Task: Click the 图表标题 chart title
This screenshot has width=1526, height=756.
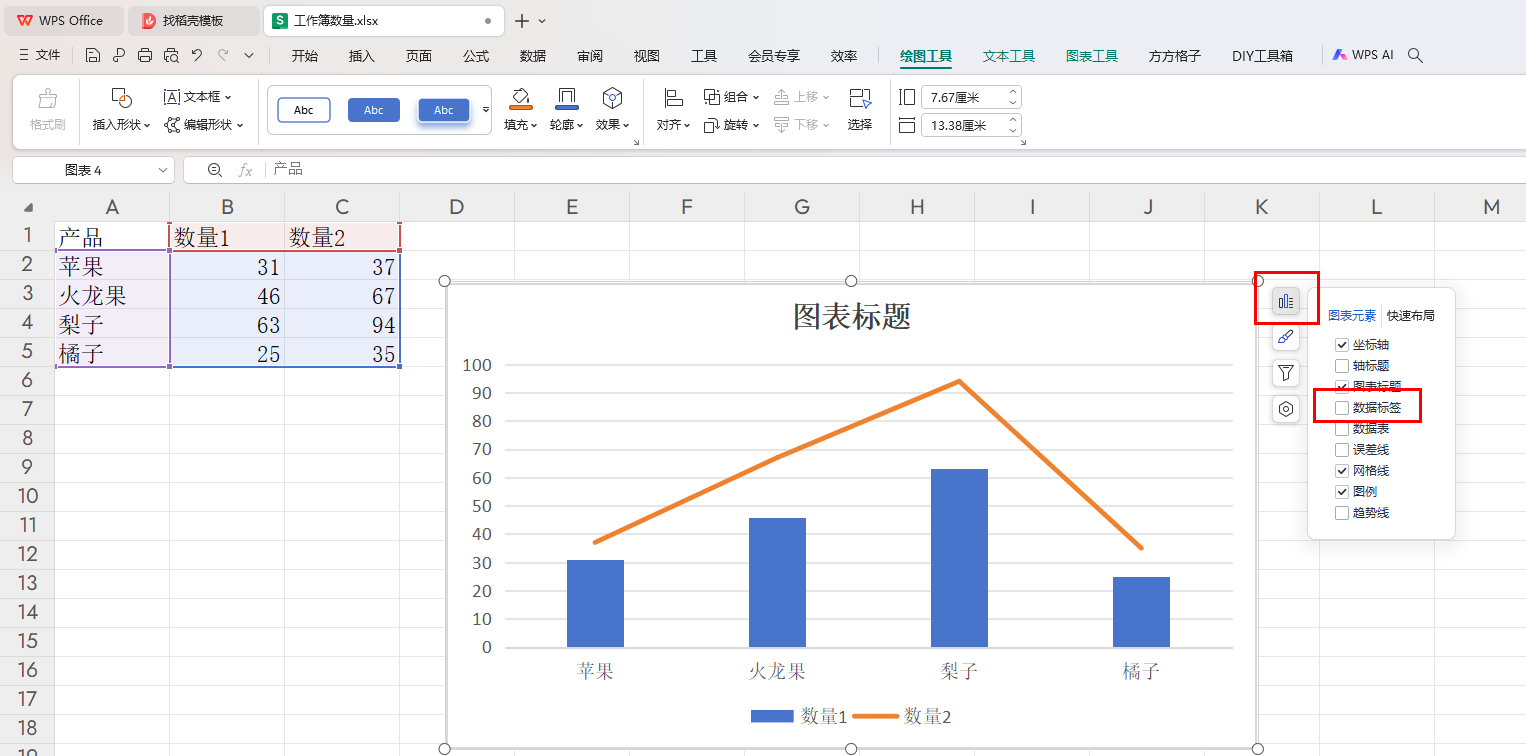Action: (852, 316)
